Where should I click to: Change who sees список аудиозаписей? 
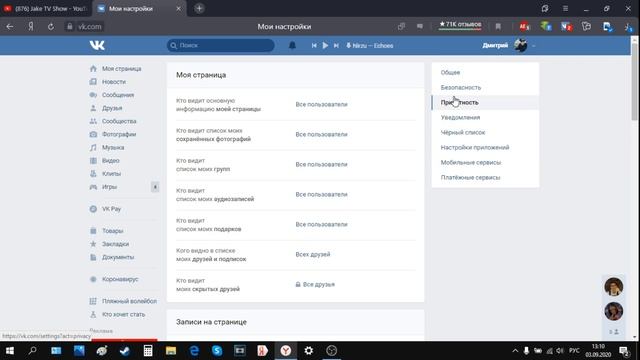322,194
